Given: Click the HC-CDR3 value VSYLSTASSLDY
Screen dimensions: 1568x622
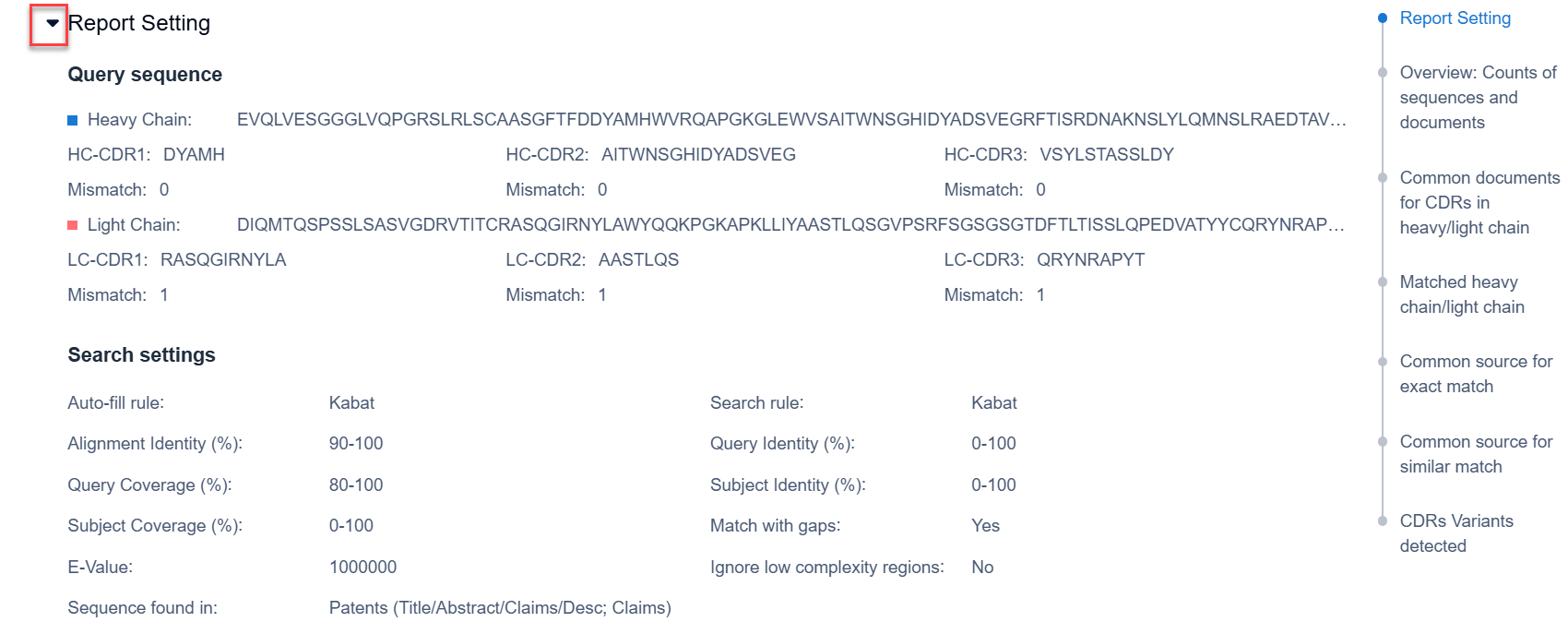Looking at the screenshot, I should tap(1106, 155).
